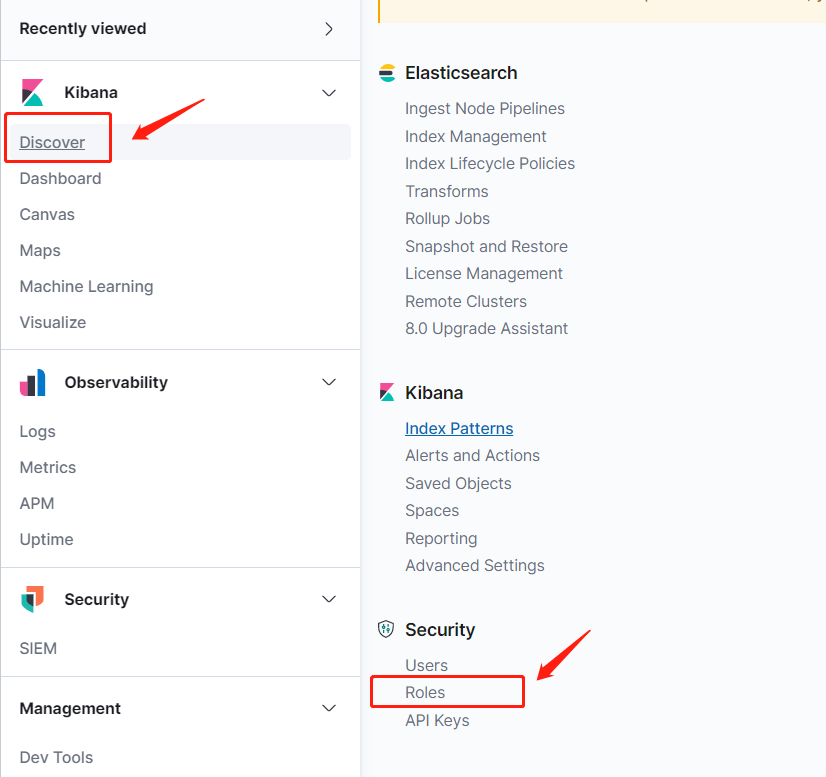
Task: Open APM under Observability
Action: (x=37, y=504)
